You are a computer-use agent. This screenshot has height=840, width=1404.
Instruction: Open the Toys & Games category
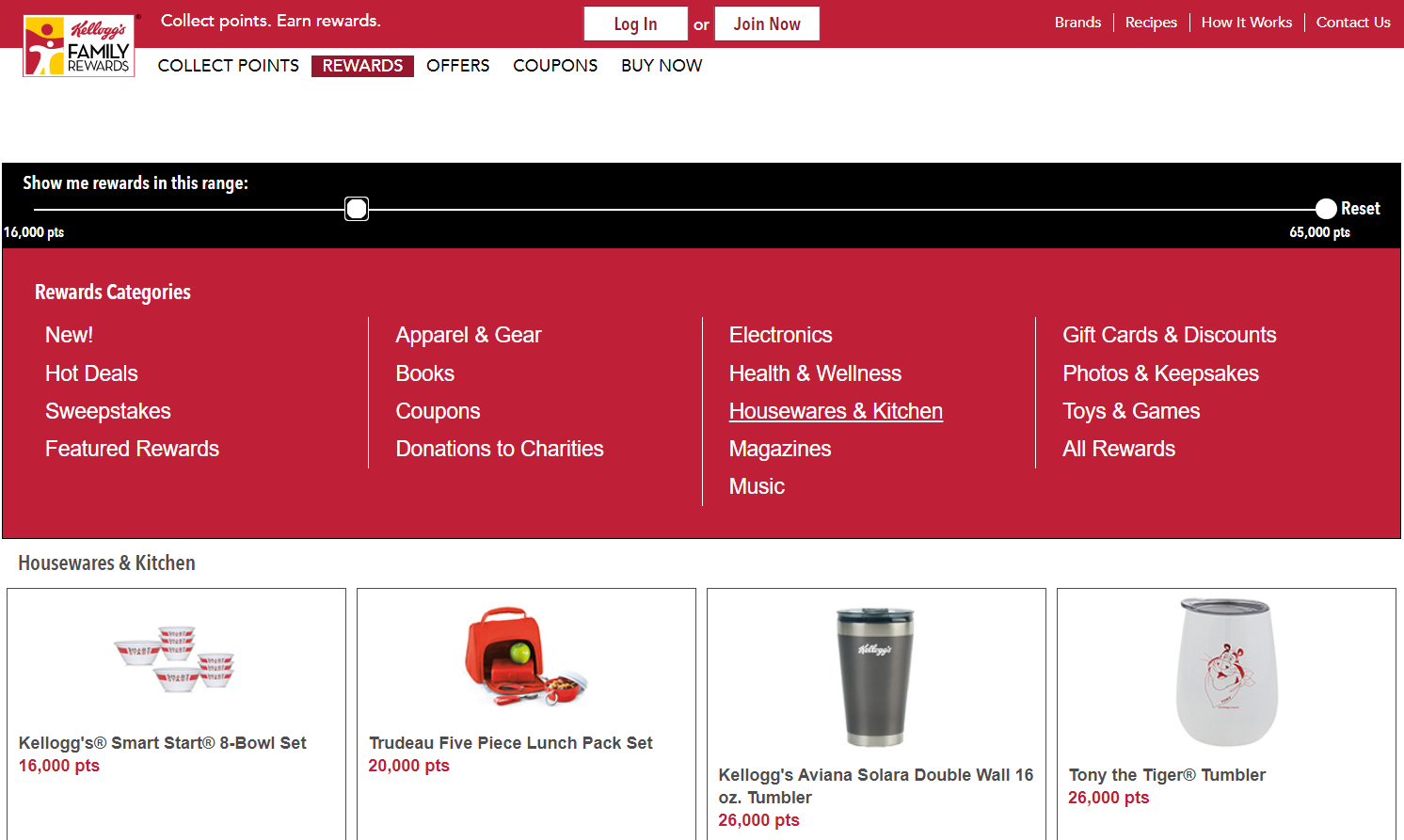point(1131,411)
